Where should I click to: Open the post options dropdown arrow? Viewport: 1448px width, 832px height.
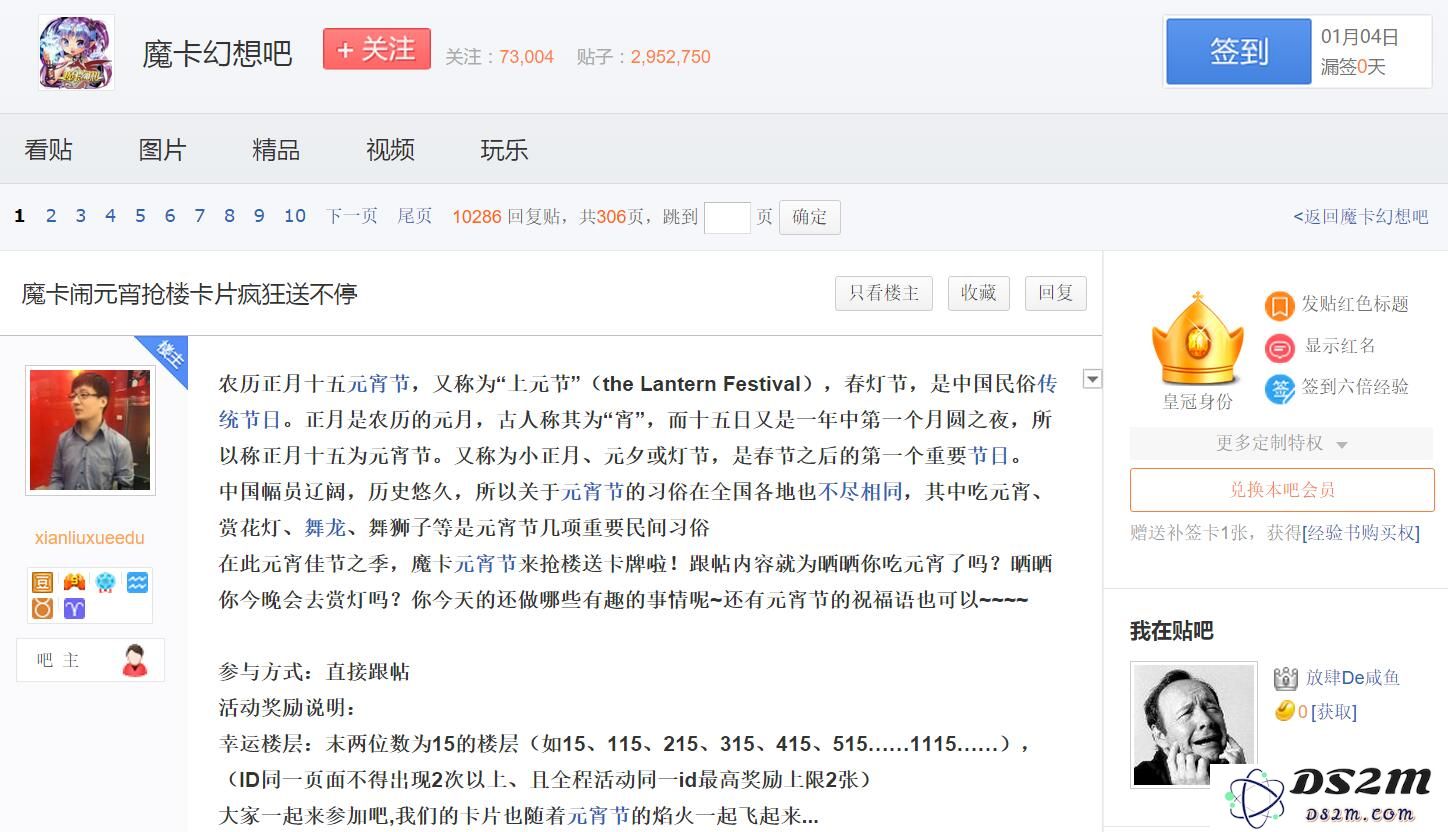coord(1093,379)
